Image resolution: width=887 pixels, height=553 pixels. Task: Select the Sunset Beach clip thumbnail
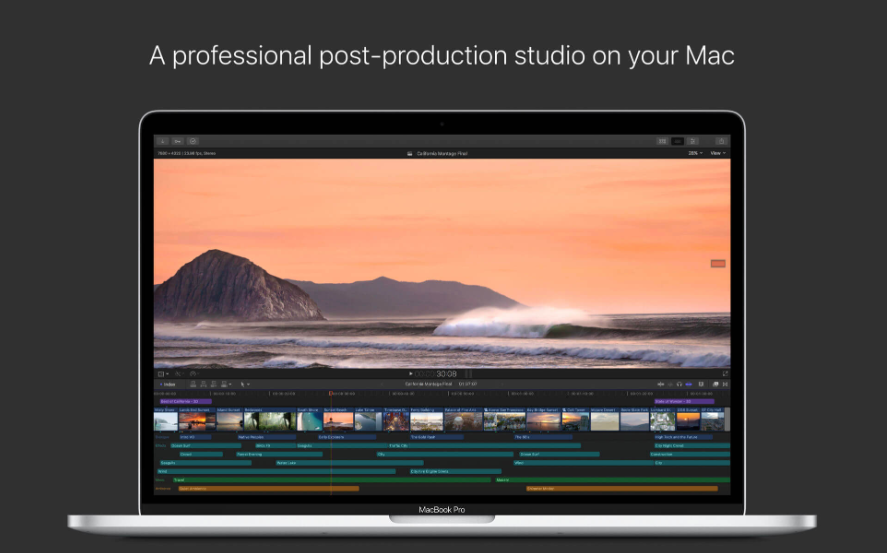(338, 421)
